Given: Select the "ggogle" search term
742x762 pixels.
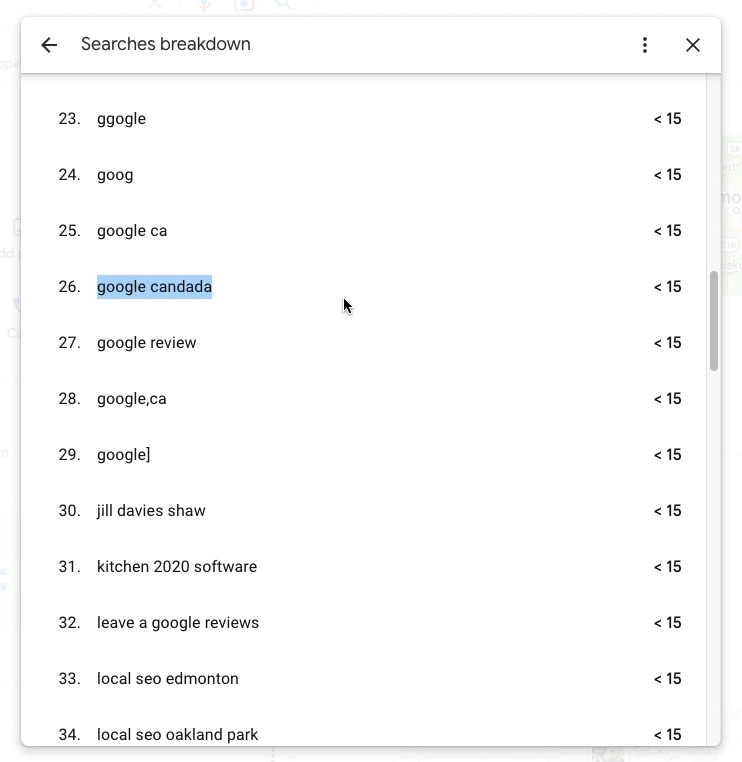Looking at the screenshot, I should pos(121,119).
